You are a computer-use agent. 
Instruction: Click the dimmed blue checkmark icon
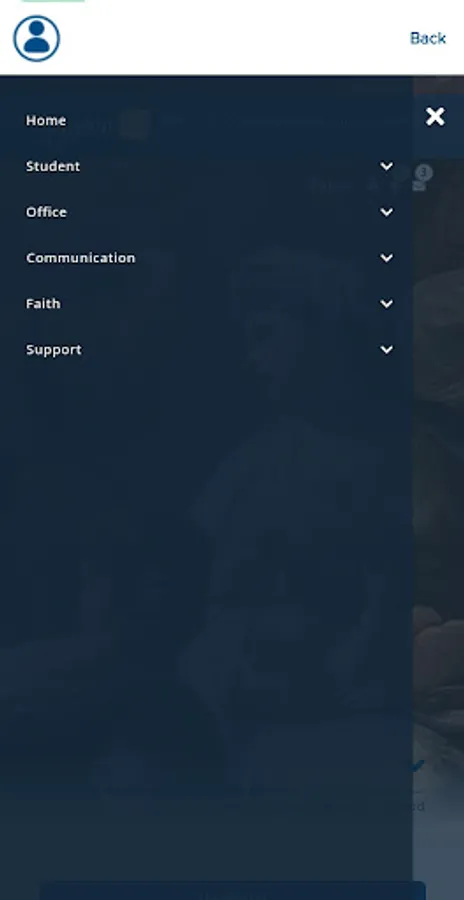(x=417, y=765)
